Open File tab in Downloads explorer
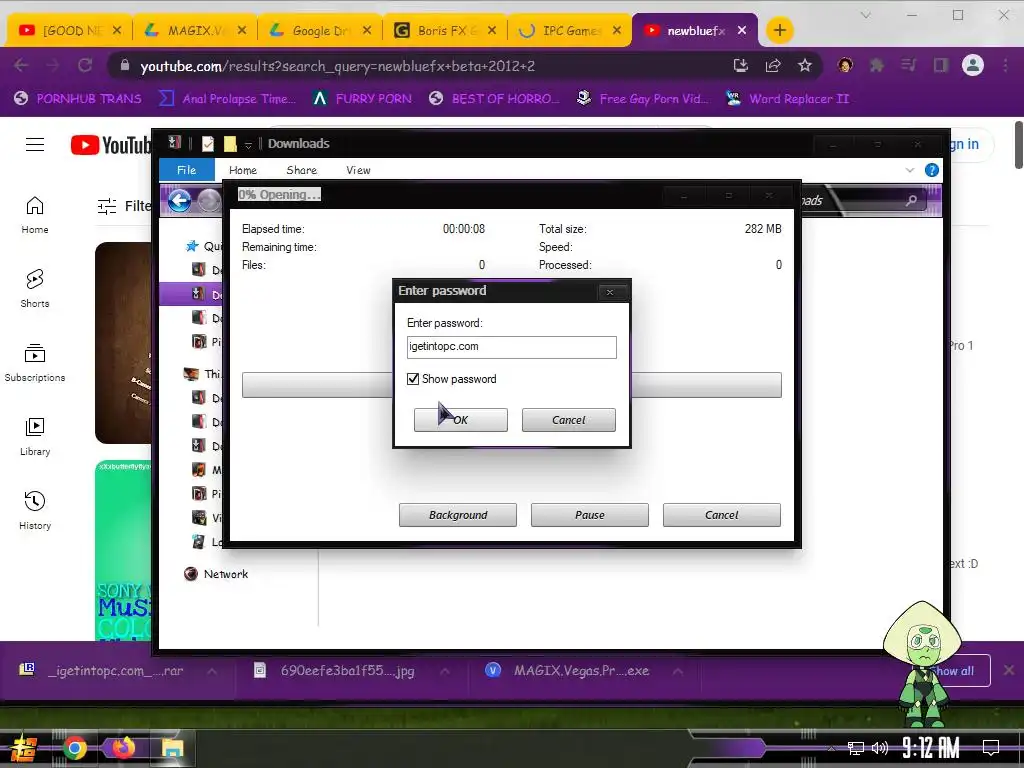The image size is (1024, 768). pyautogui.click(x=187, y=170)
